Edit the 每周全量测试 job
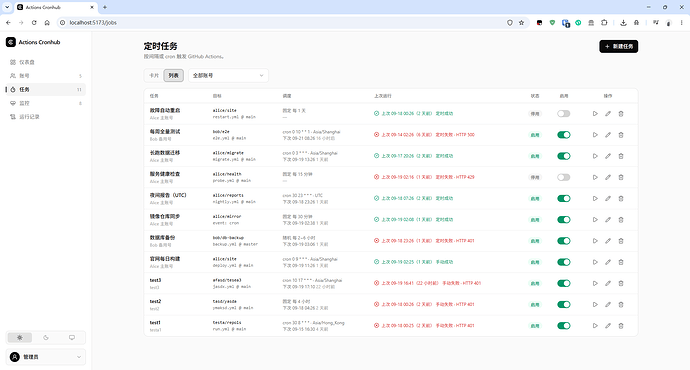The height and width of the screenshot is (370, 690). [x=608, y=135]
